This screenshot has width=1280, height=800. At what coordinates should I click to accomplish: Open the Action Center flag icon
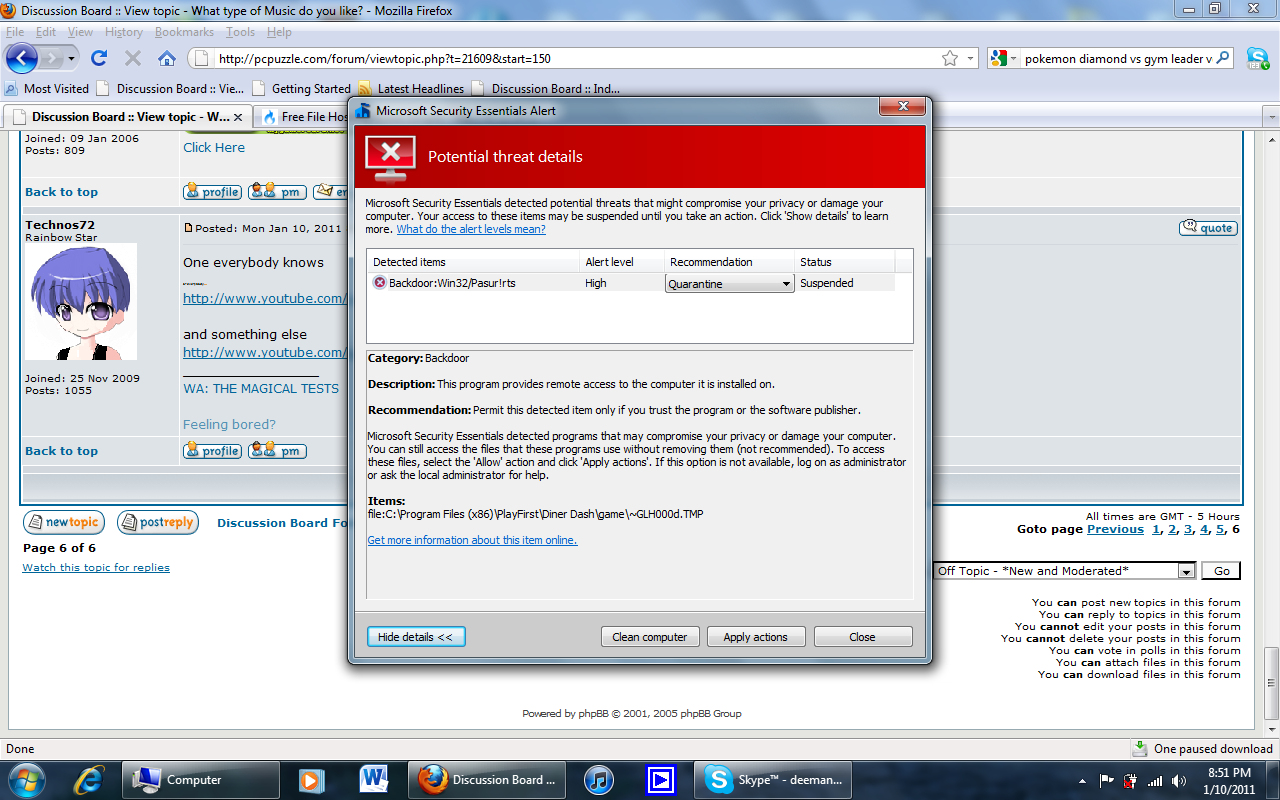pos(1107,780)
